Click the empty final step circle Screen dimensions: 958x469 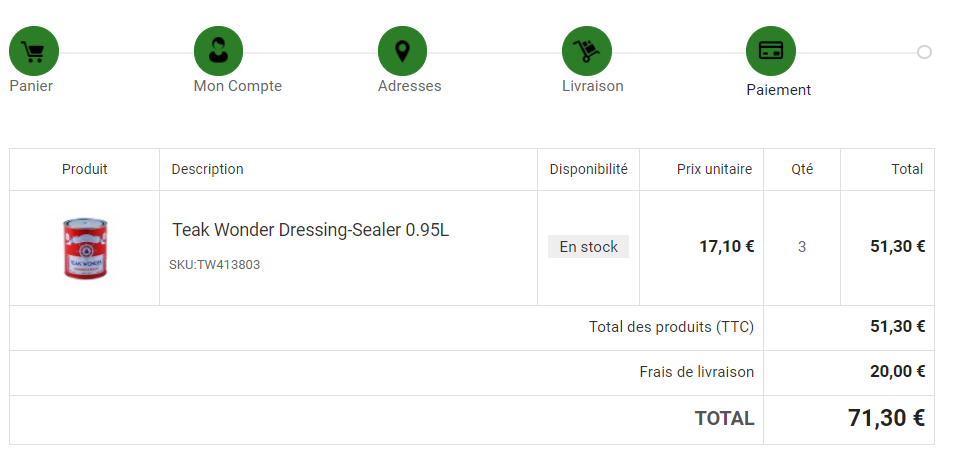point(924,52)
